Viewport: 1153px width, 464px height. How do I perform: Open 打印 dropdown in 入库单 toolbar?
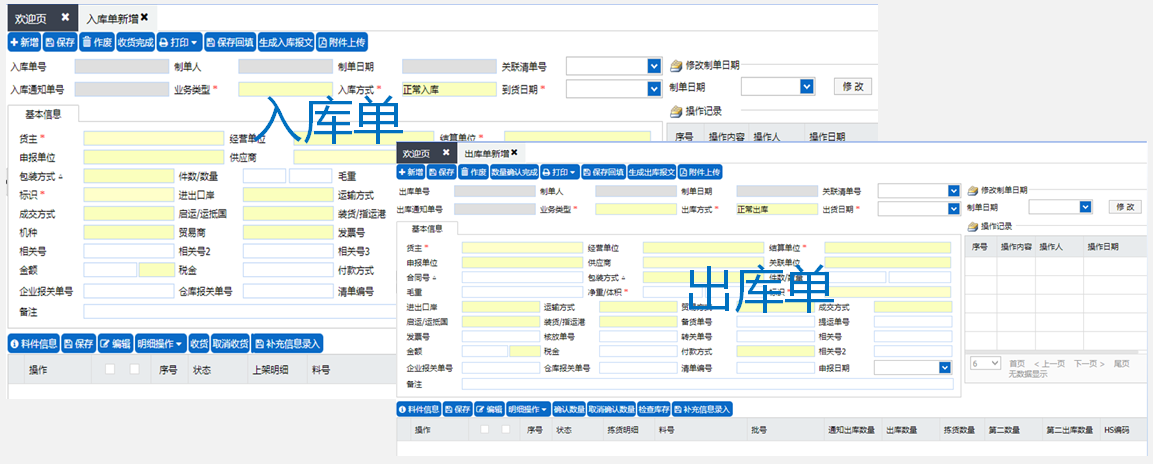[x=179, y=43]
